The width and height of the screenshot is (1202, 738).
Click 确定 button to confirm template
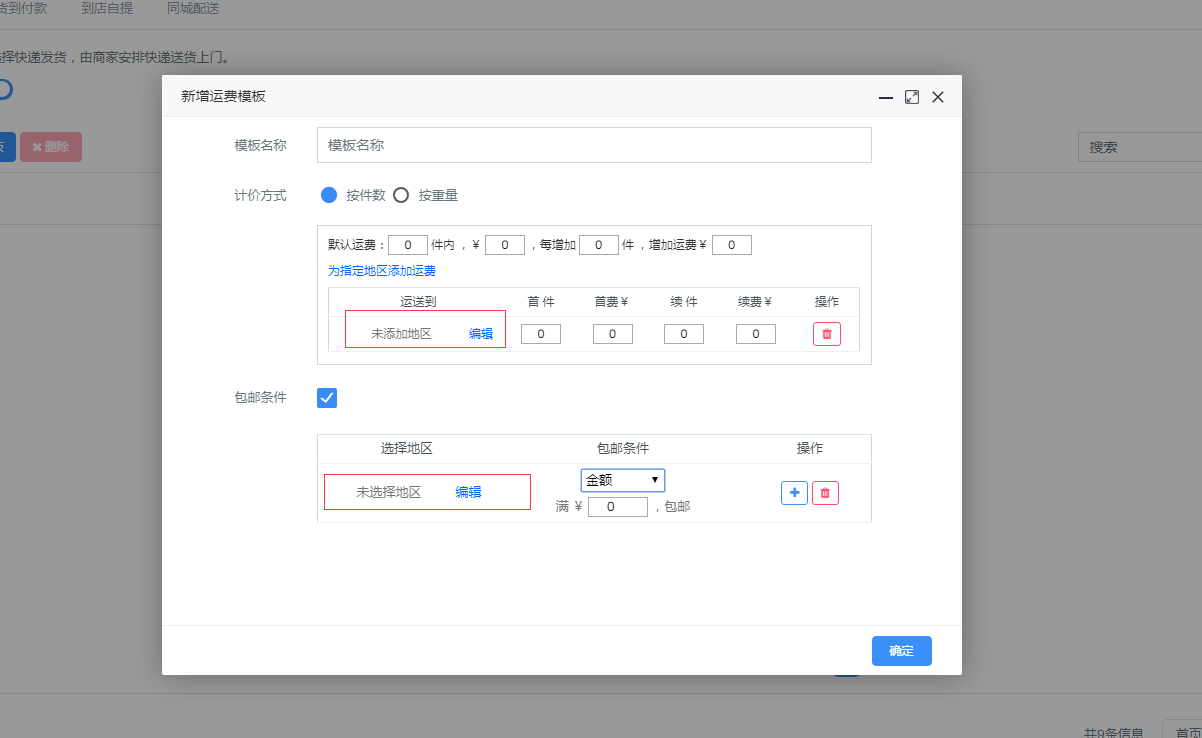coord(901,651)
